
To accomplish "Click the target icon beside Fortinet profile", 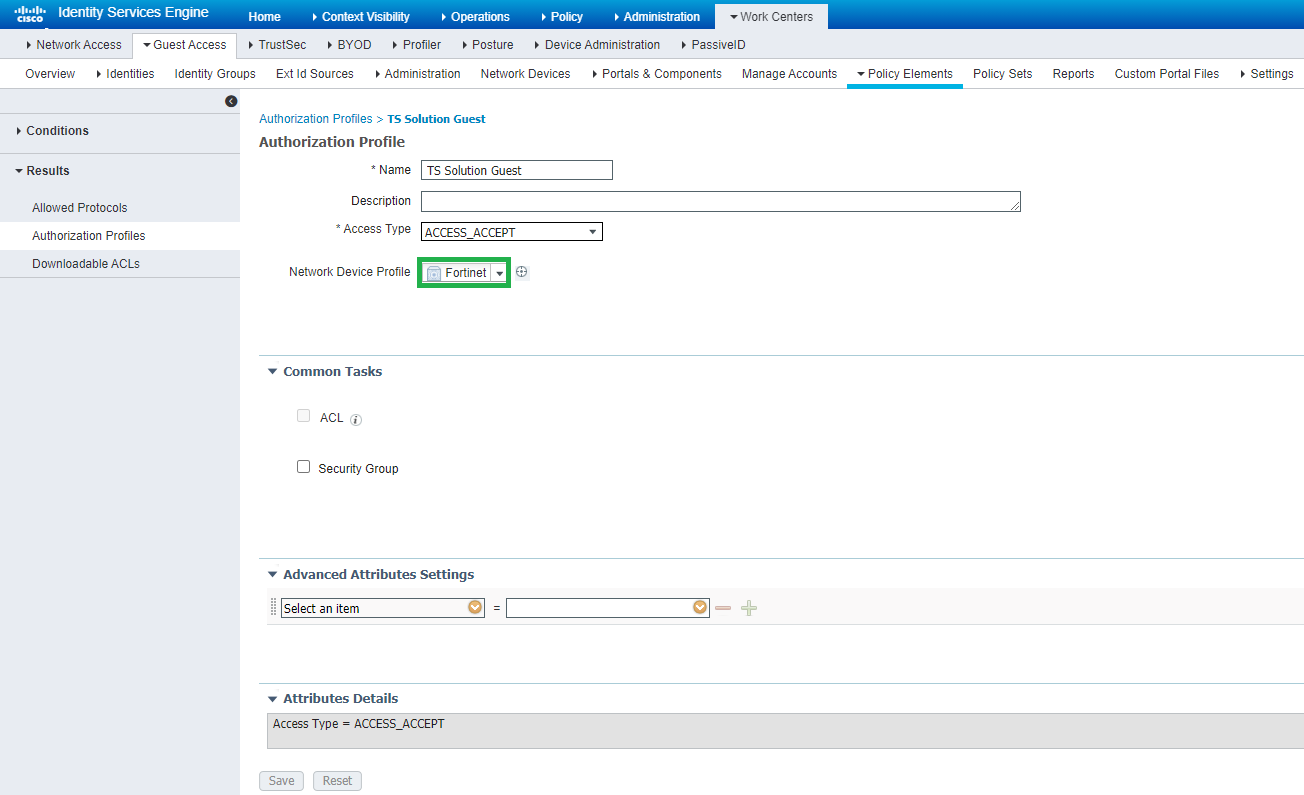I will coord(521,272).
